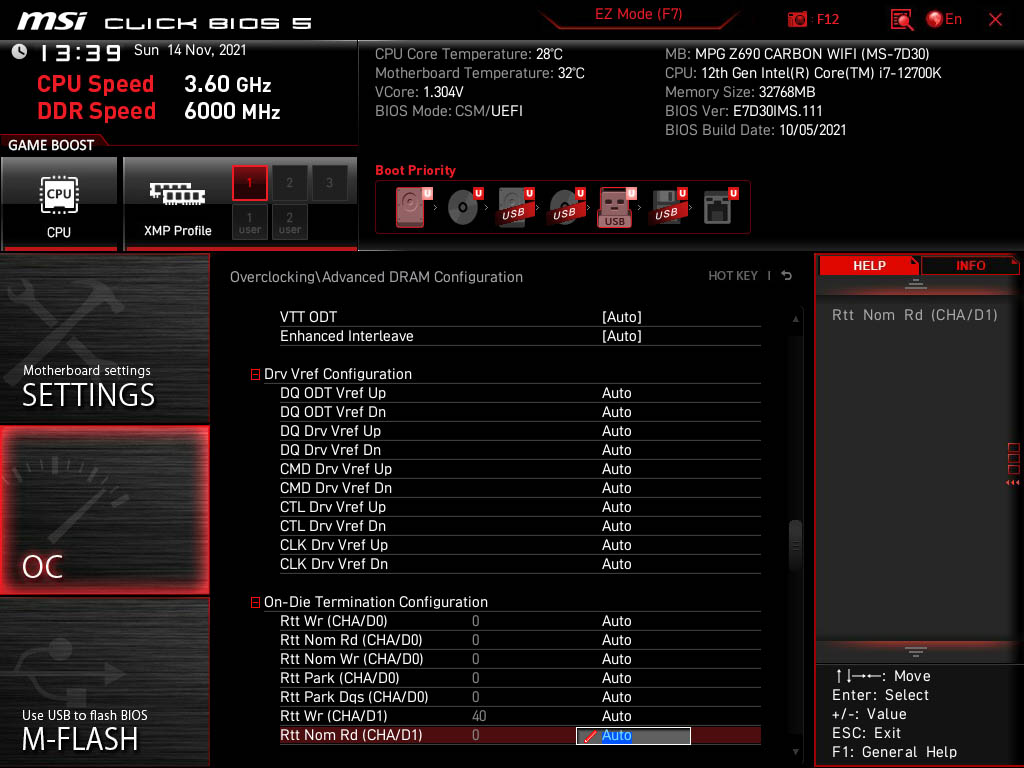Screen dimensions: 1024x768
Task: Open the Enhanced Interleave [Auto] option
Action: pyautogui.click(x=621, y=336)
